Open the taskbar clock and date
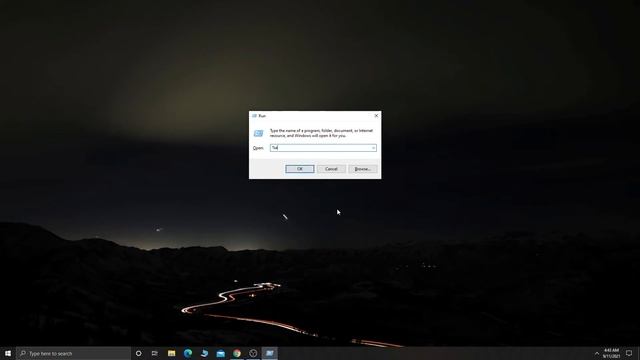This screenshot has height=360, width=640. pos(611,353)
